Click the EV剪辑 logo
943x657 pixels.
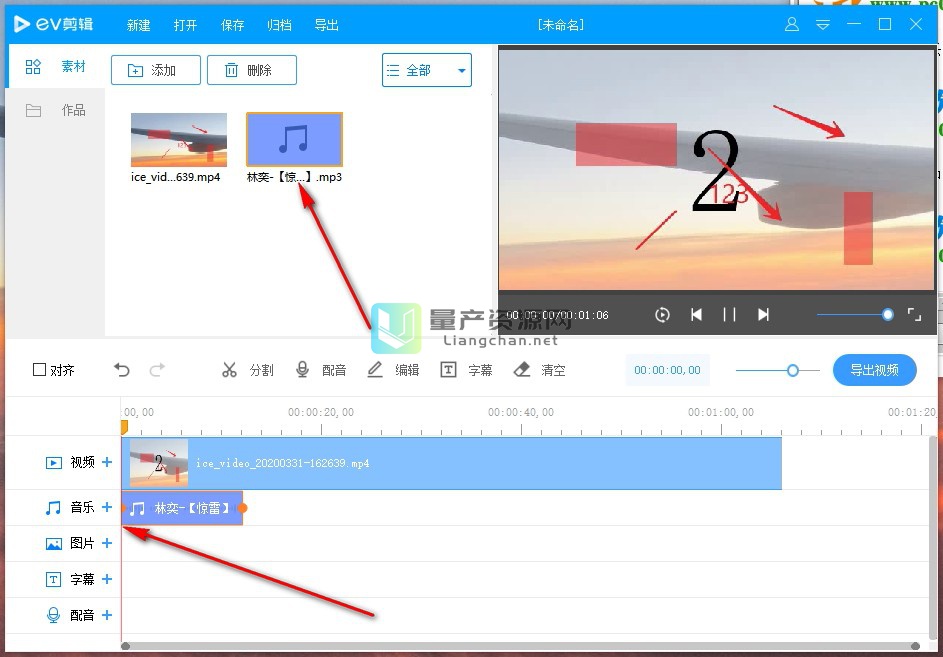pyautogui.click(x=54, y=24)
